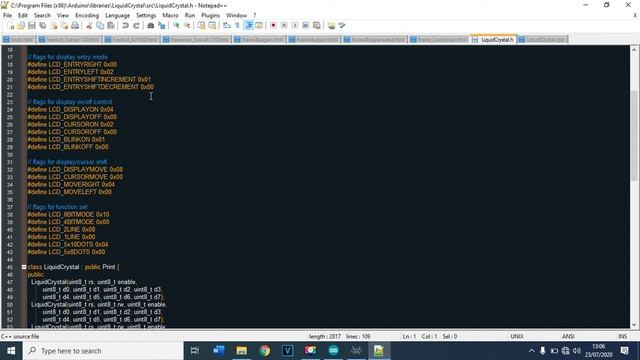Open the Settings menu
Viewport: 640px width, 360px height.
coord(146,15)
